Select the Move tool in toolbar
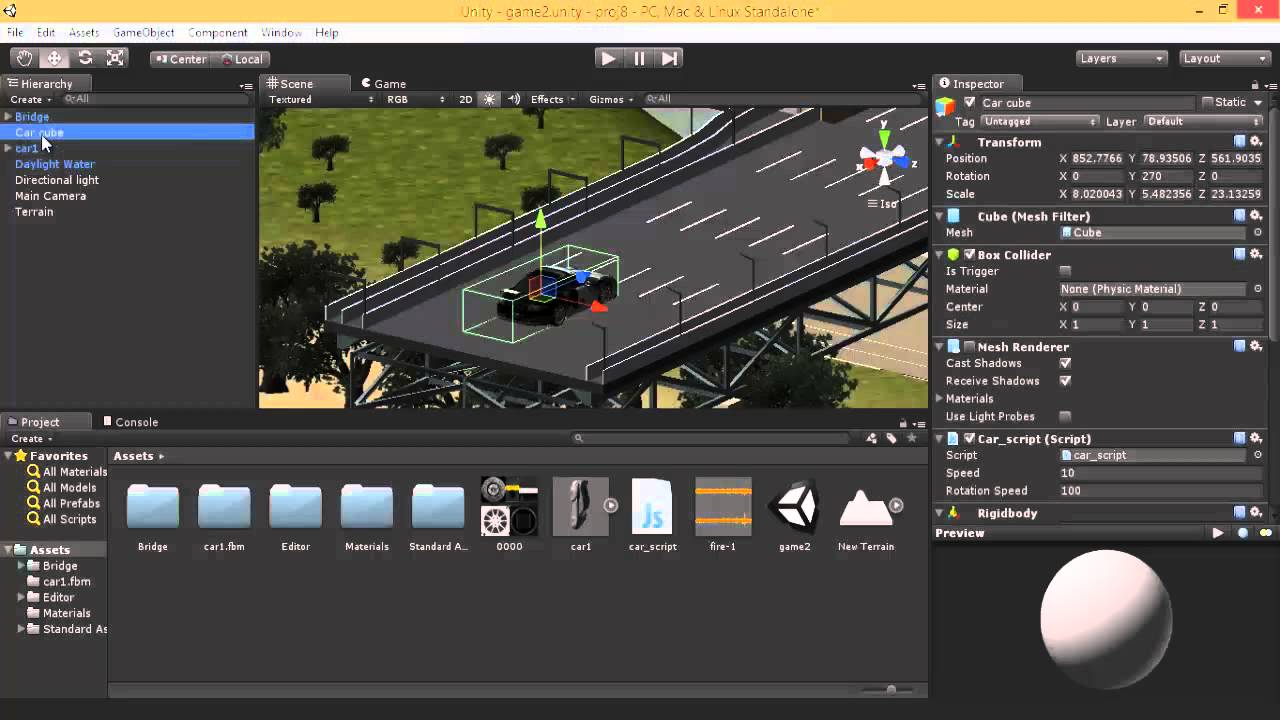 (55, 59)
